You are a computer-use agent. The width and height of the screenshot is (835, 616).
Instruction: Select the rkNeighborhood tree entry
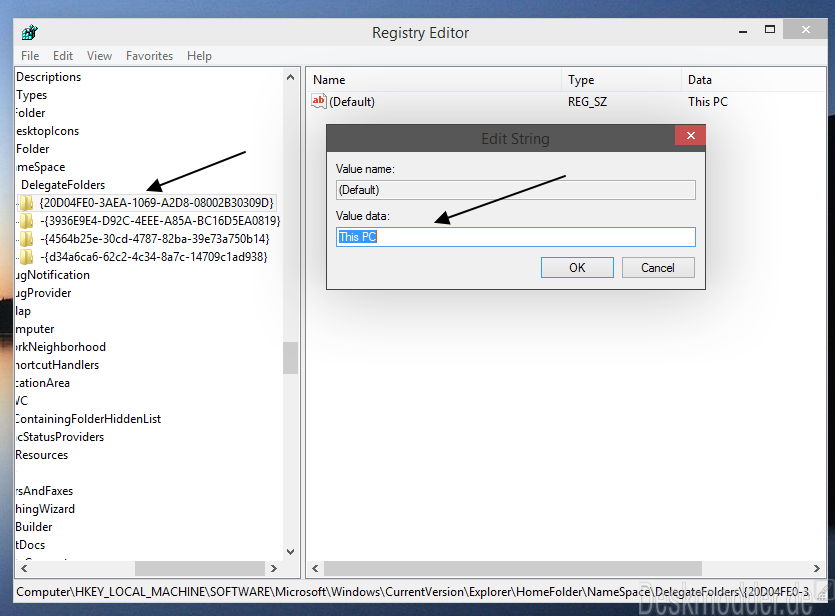point(61,347)
